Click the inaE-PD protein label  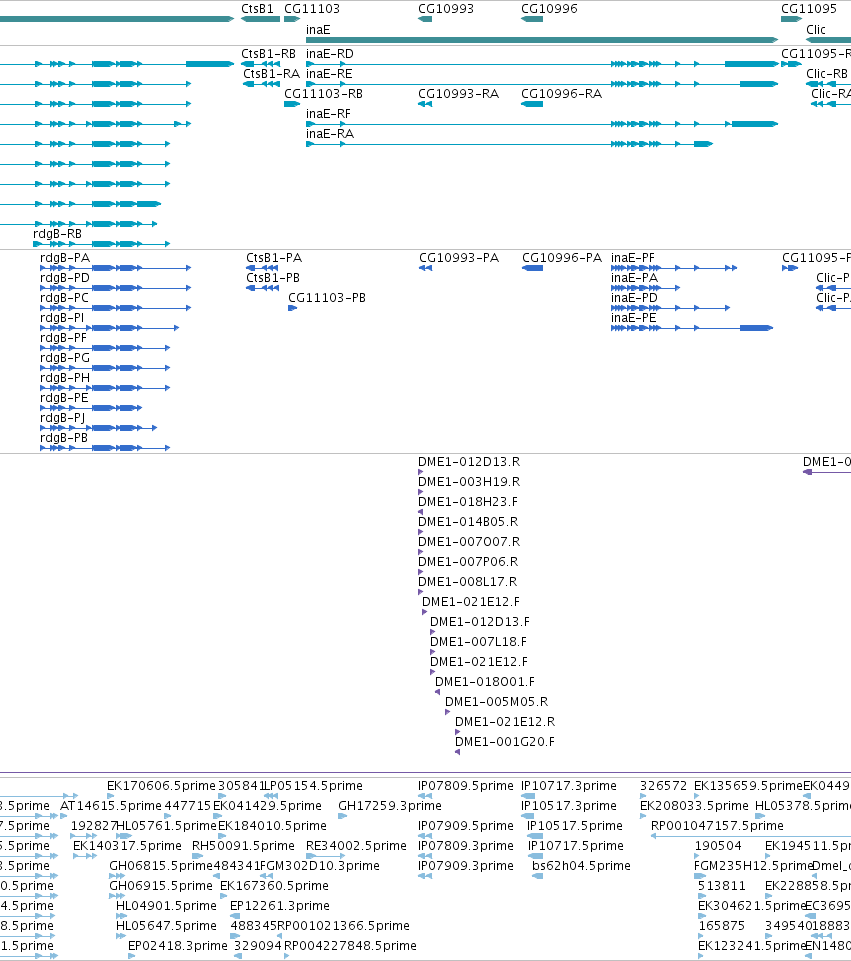point(634,298)
